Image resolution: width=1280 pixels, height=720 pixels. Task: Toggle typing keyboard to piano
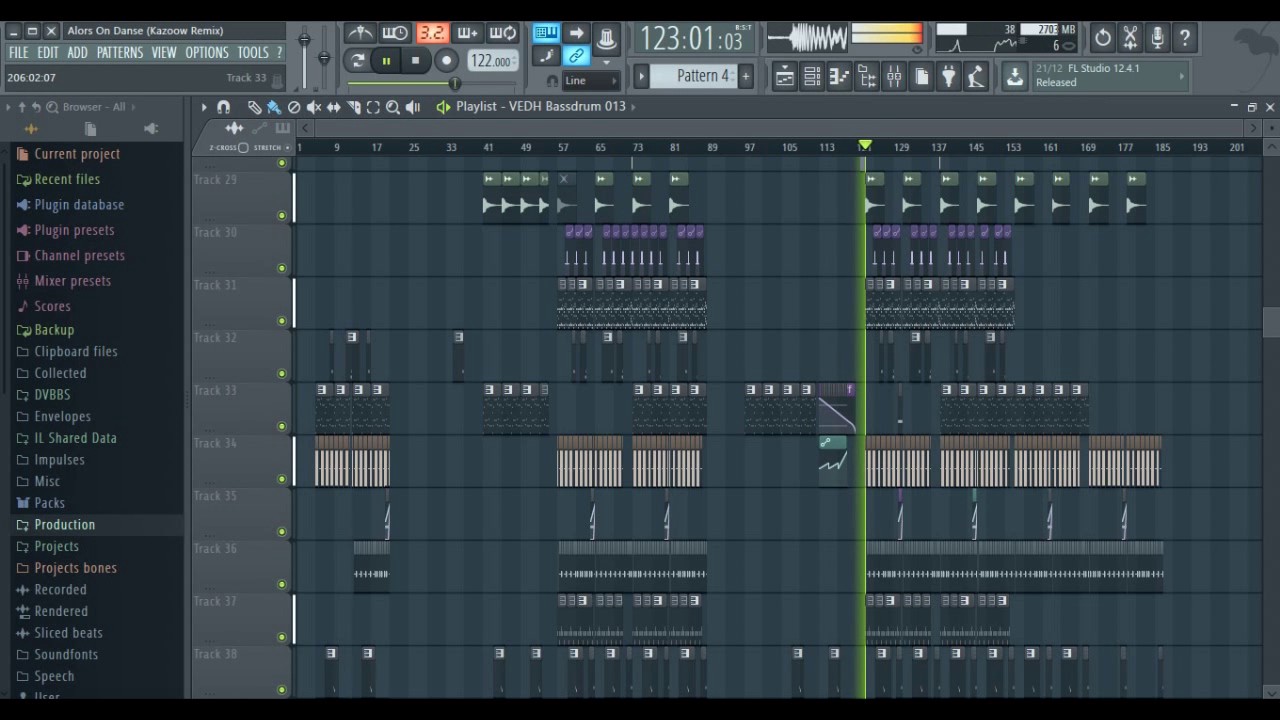click(546, 33)
